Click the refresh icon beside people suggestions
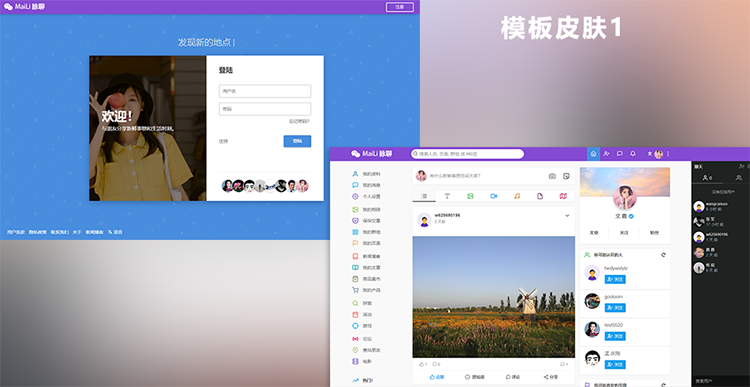The image size is (750, 387). (x=663, y=255)
